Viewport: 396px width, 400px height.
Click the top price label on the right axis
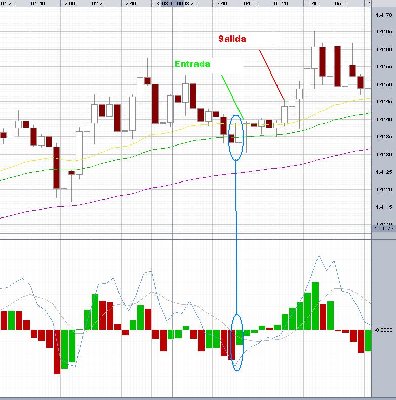pyautogui.click(x=384, y=15)
